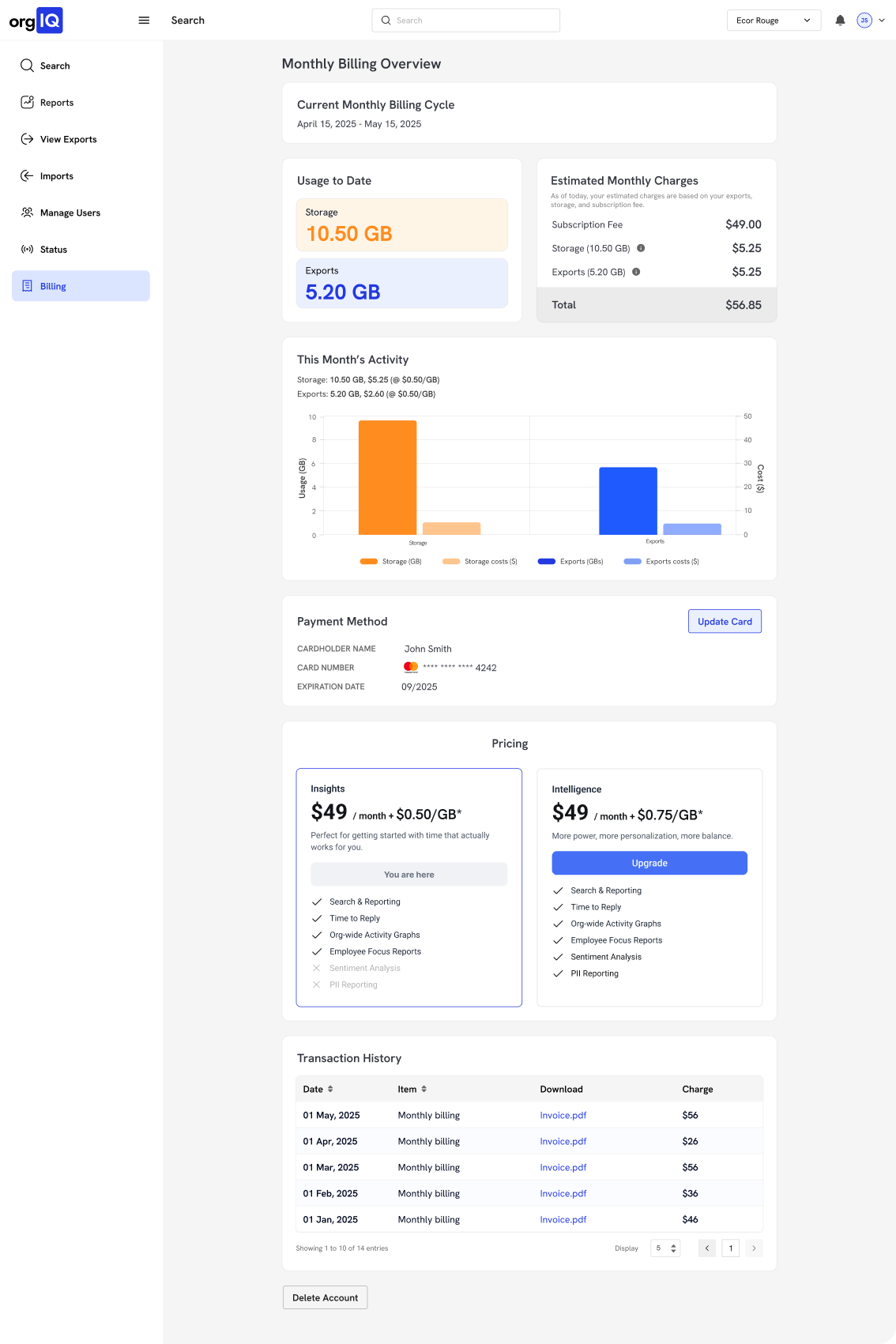The height and width of the screenshot is (1344, 896).
Task: Toggle Storage costs ($) legend swatch
Action: pos(451,562)
